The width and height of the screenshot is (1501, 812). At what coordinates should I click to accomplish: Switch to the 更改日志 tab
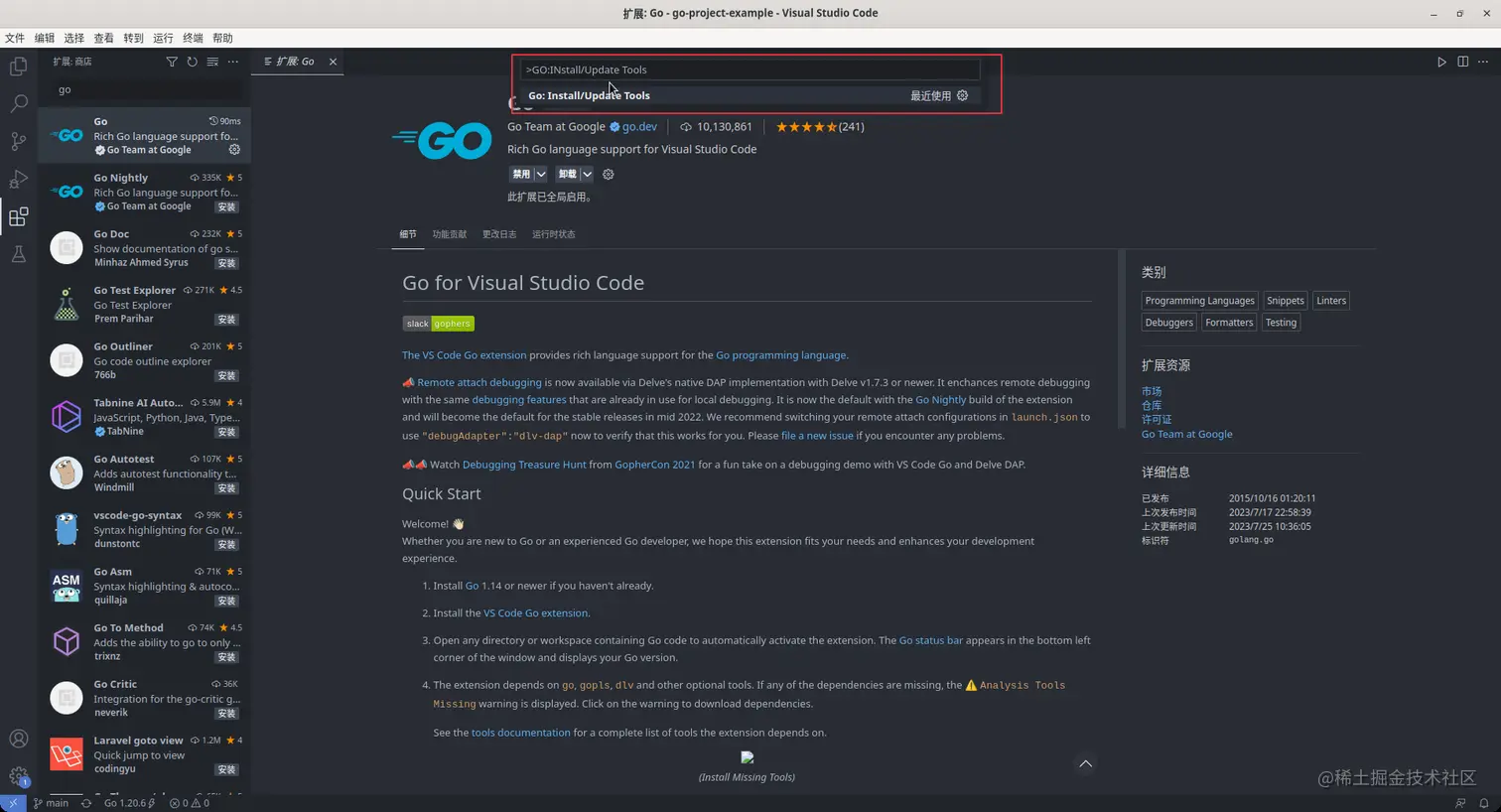pyautogui.click(x=499, y=234)
